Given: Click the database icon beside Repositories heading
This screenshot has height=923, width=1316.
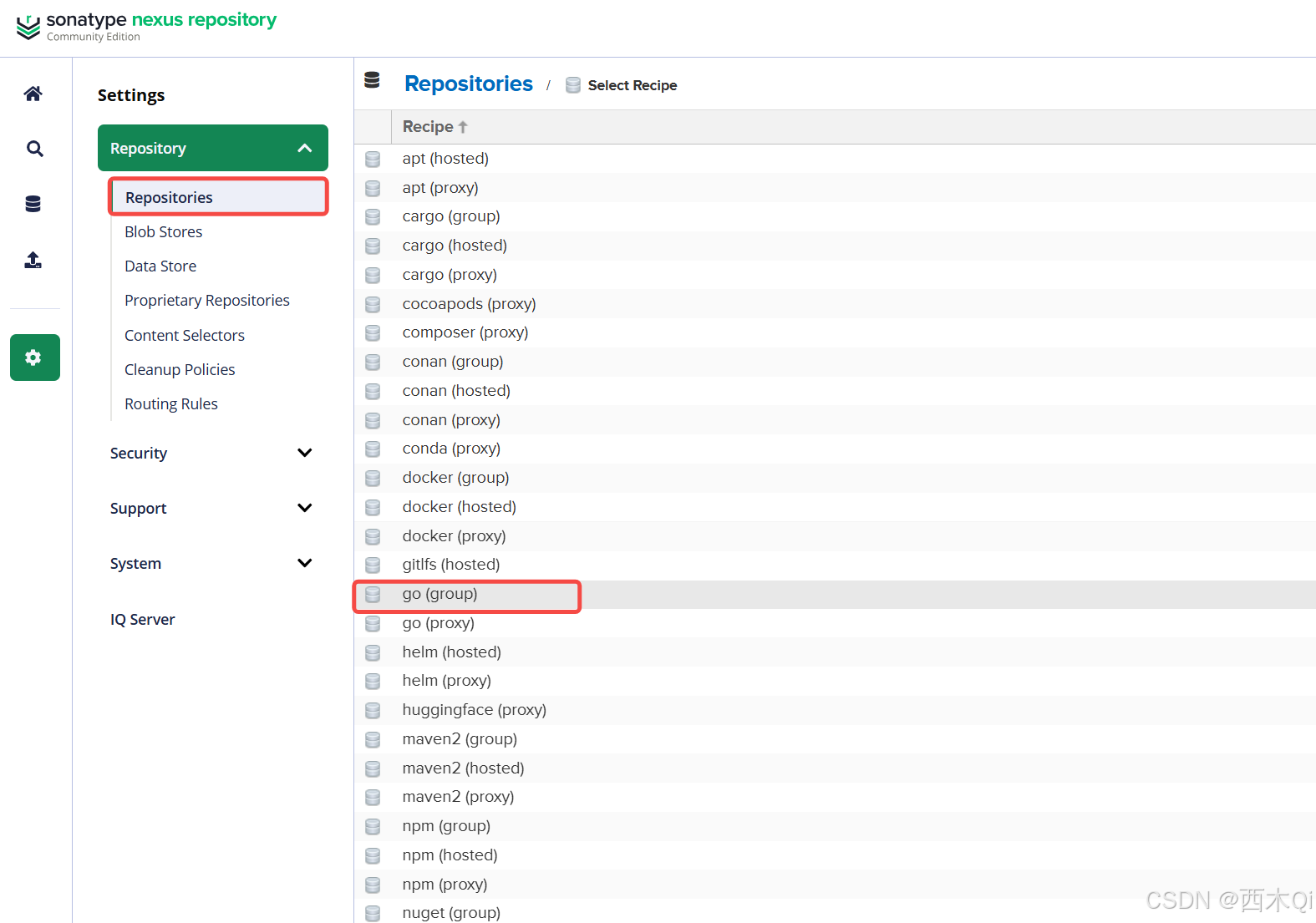Looking at the screenshot, I should 372,80.
